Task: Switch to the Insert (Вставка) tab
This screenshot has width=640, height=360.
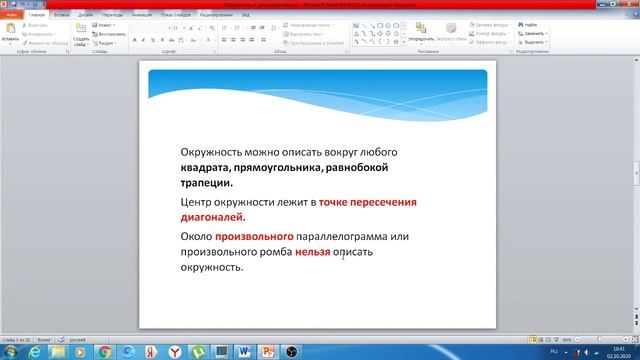Action: (62, 15)
